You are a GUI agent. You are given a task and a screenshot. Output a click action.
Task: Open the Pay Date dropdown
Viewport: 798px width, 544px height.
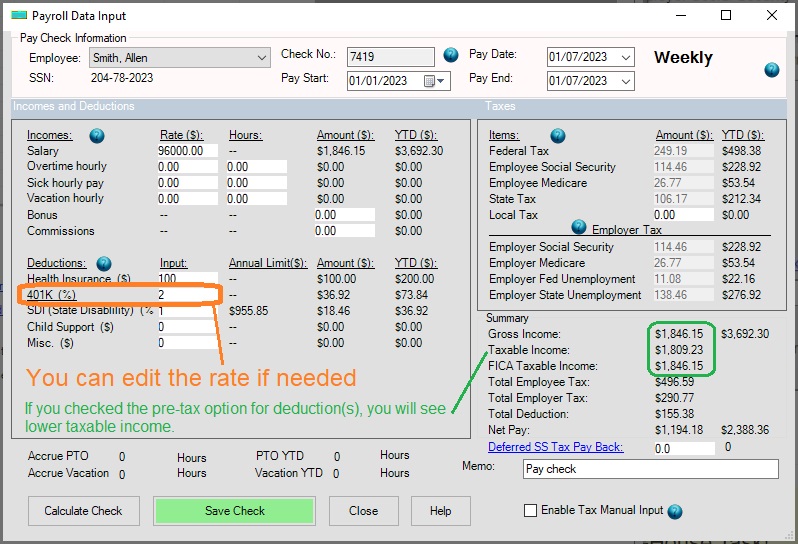pos(626,57)
